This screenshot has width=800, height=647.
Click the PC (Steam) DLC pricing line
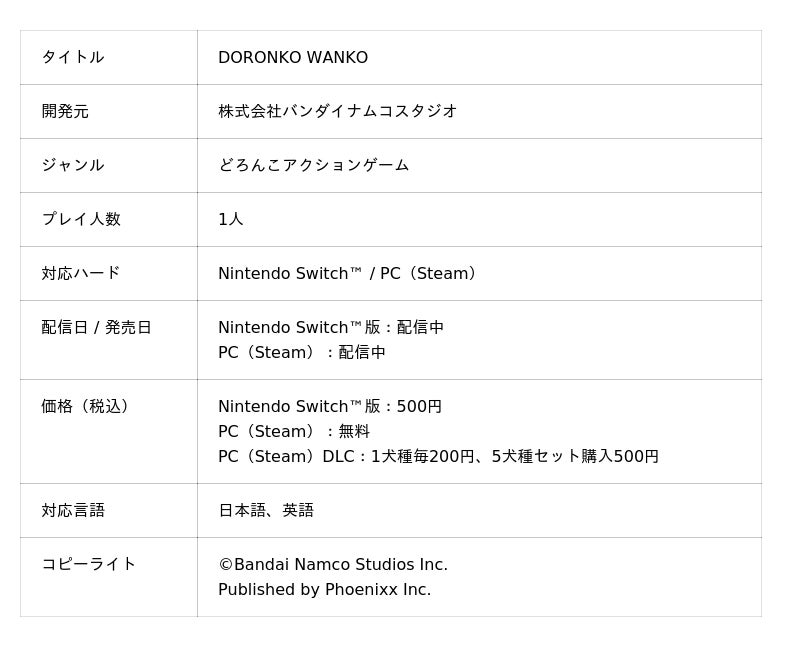click(x=438, y=457)
